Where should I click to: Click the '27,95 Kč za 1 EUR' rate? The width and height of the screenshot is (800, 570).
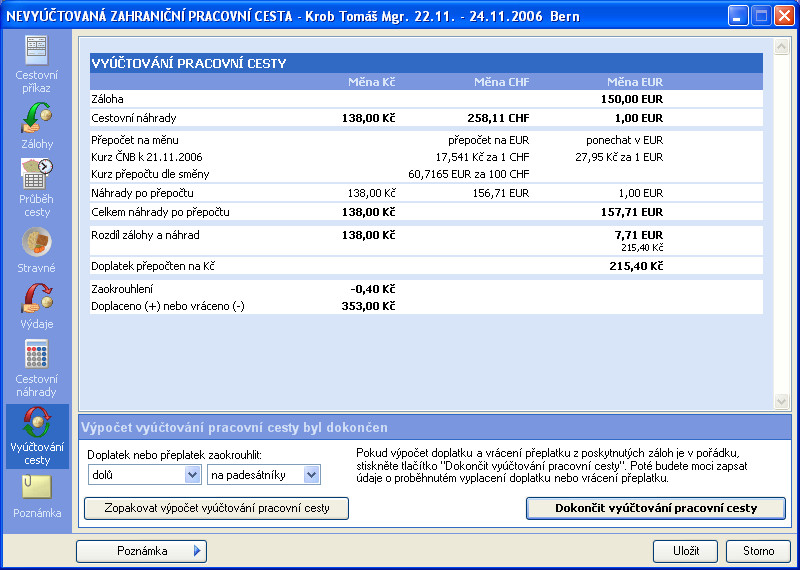pos(619,157)
